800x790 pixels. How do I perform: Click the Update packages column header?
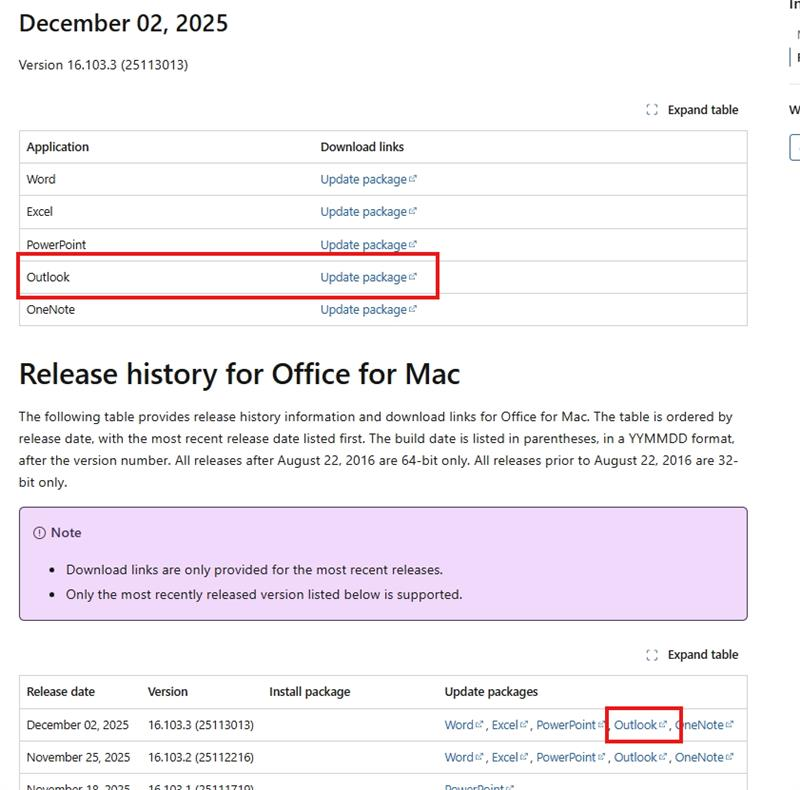[x=491, y=692]
